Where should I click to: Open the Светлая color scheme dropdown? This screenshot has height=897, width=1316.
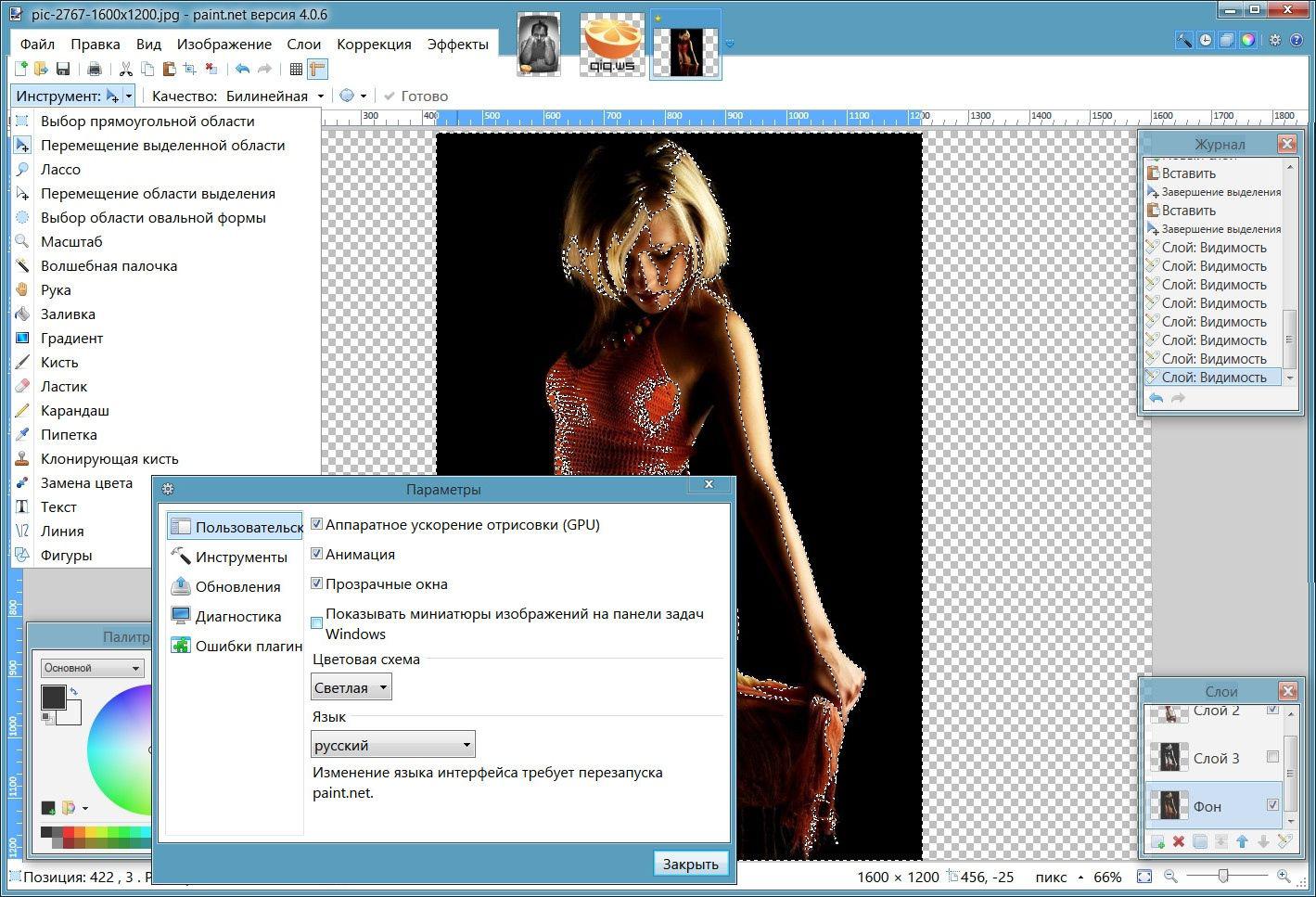351,687
